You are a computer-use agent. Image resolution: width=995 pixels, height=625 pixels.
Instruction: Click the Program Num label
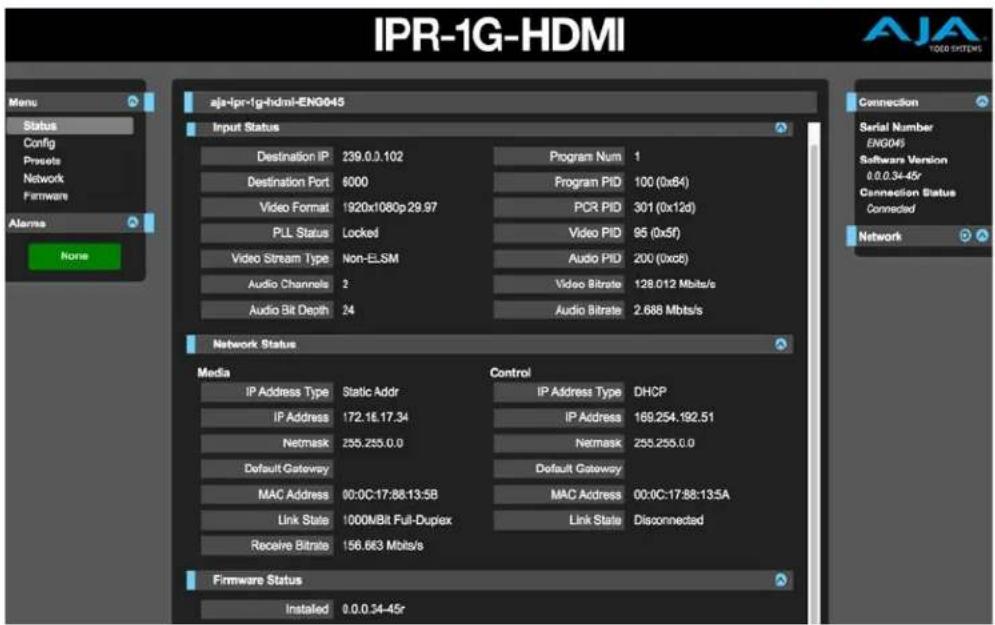559,157
